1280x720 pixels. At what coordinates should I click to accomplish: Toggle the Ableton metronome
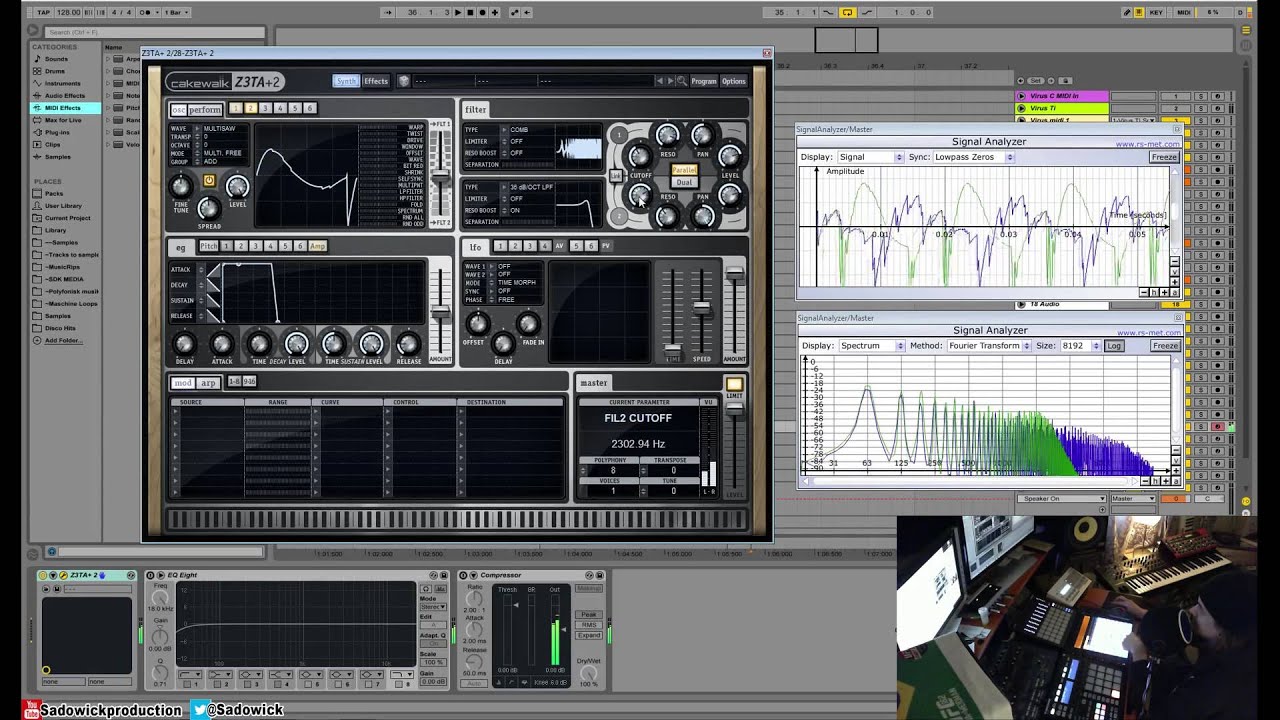[147, 12]
